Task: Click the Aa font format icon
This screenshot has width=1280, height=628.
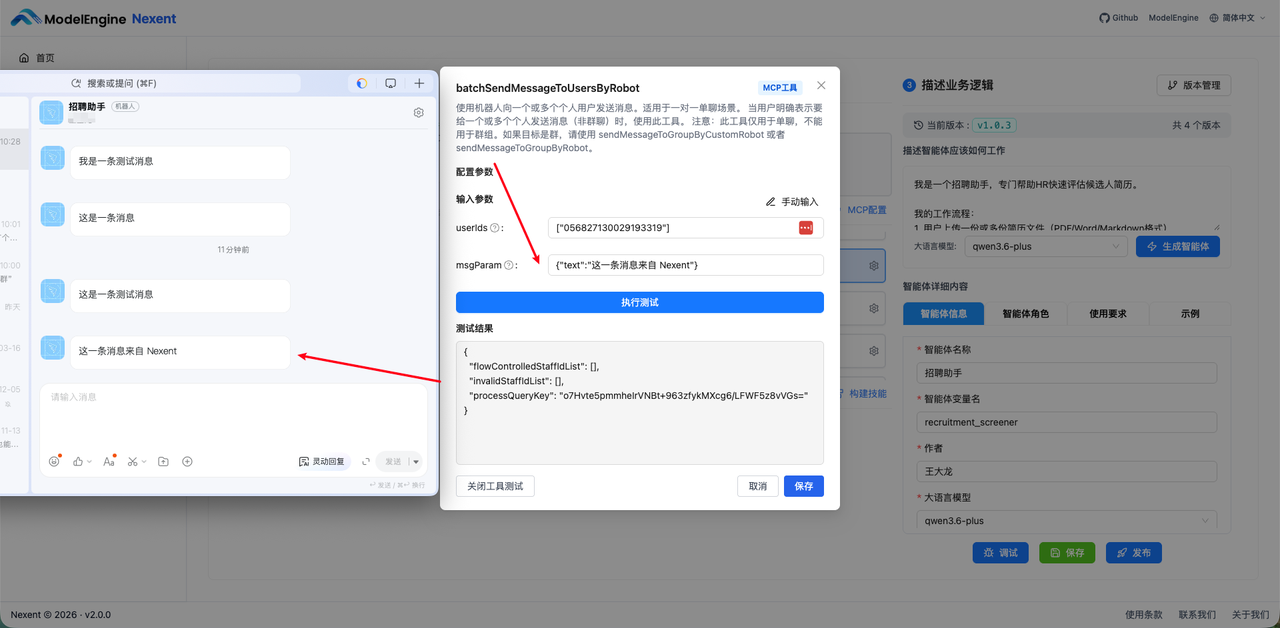Action: coord(109,461)
